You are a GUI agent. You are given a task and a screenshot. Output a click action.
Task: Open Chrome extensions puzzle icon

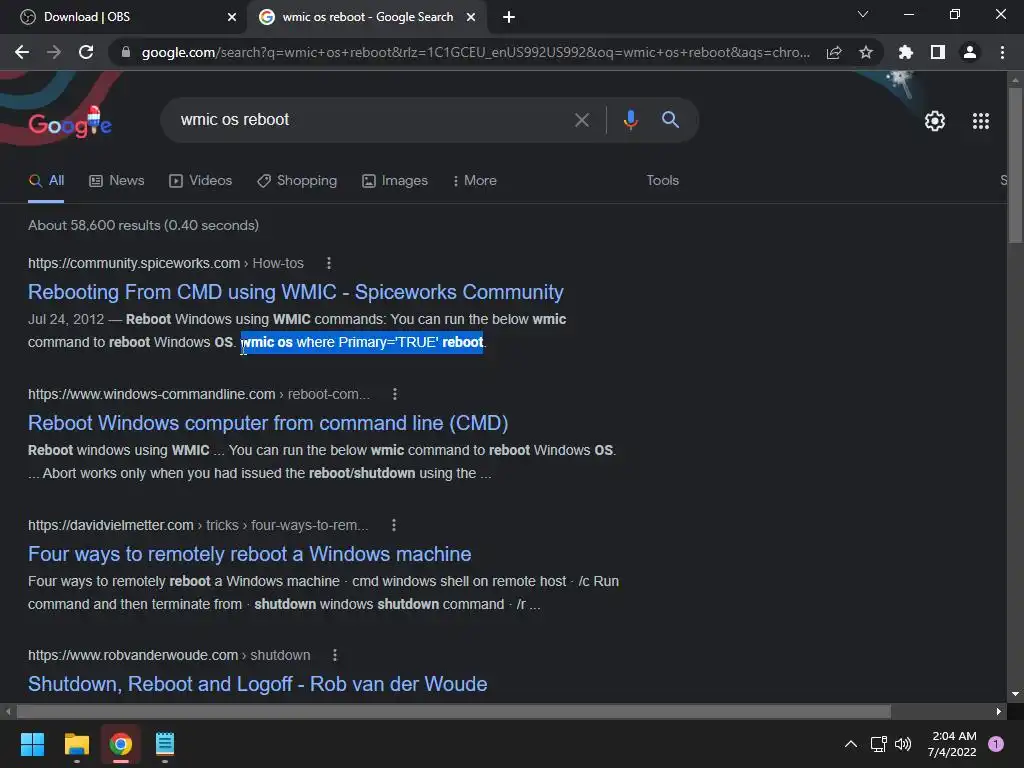point(905,52)
